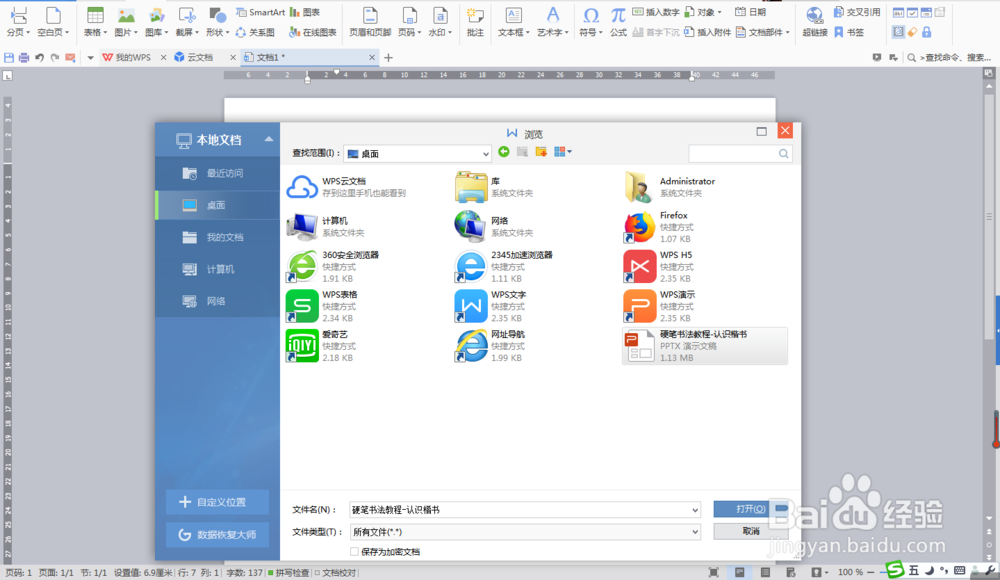Go to 计算机 in the left sidebar
1000x580 pixels.
tap(217, 269)
